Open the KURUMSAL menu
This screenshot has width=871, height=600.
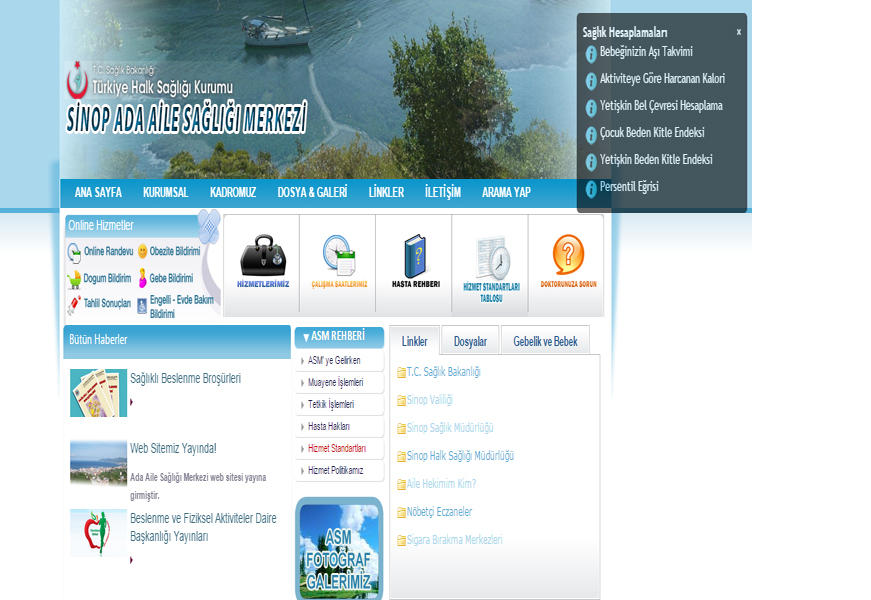(165, 192)
